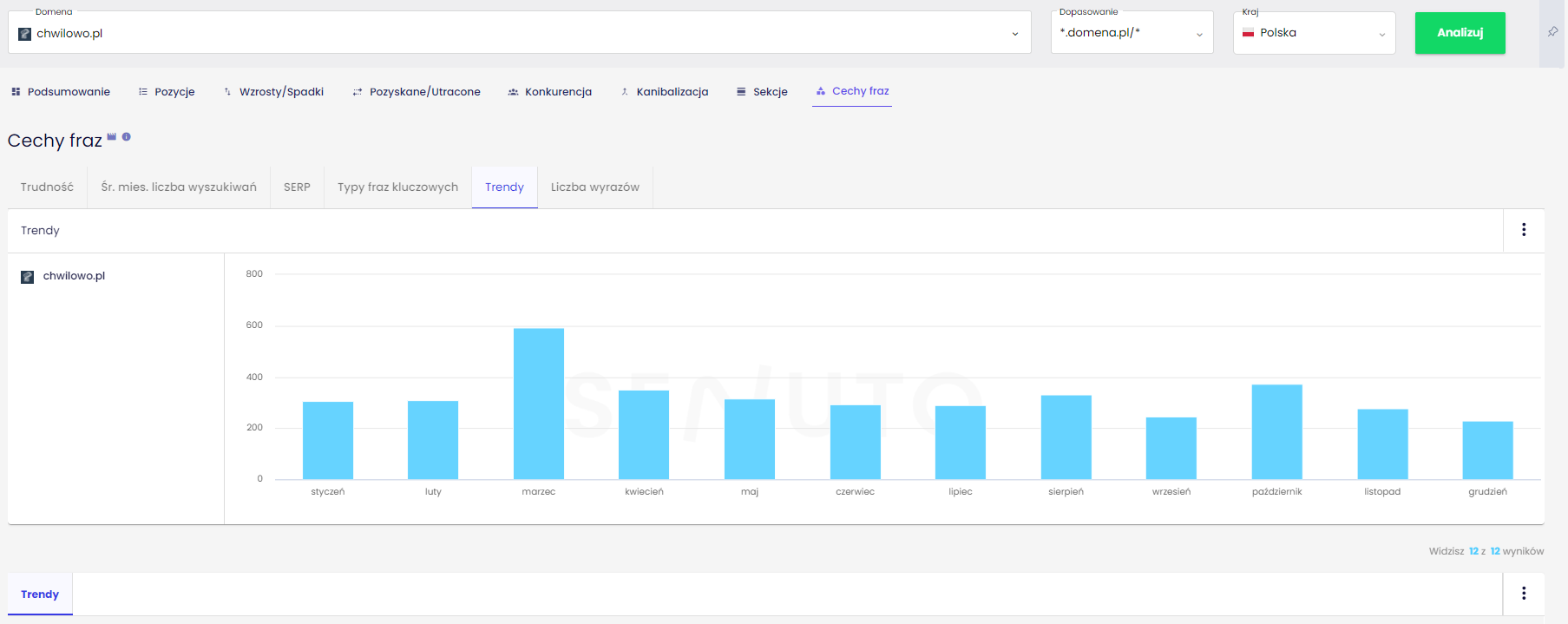Open the Wzrosty/Spadki section
The height and width of the screenshot is (624, 1568).
pos(273,92)
